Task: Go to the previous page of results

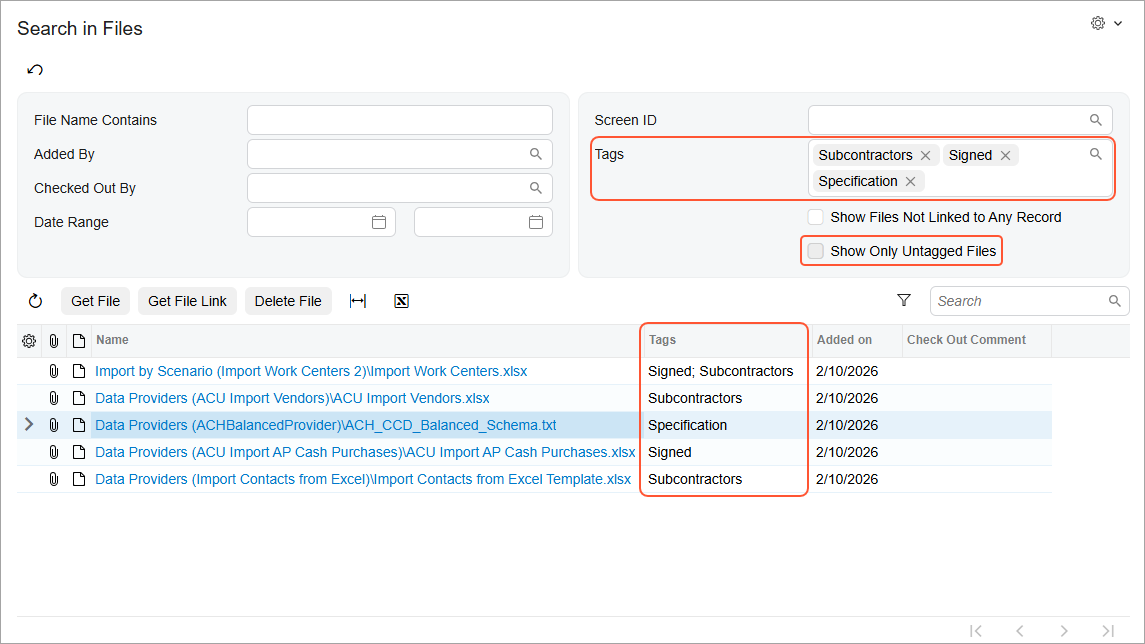Action: click(1019, 631)
